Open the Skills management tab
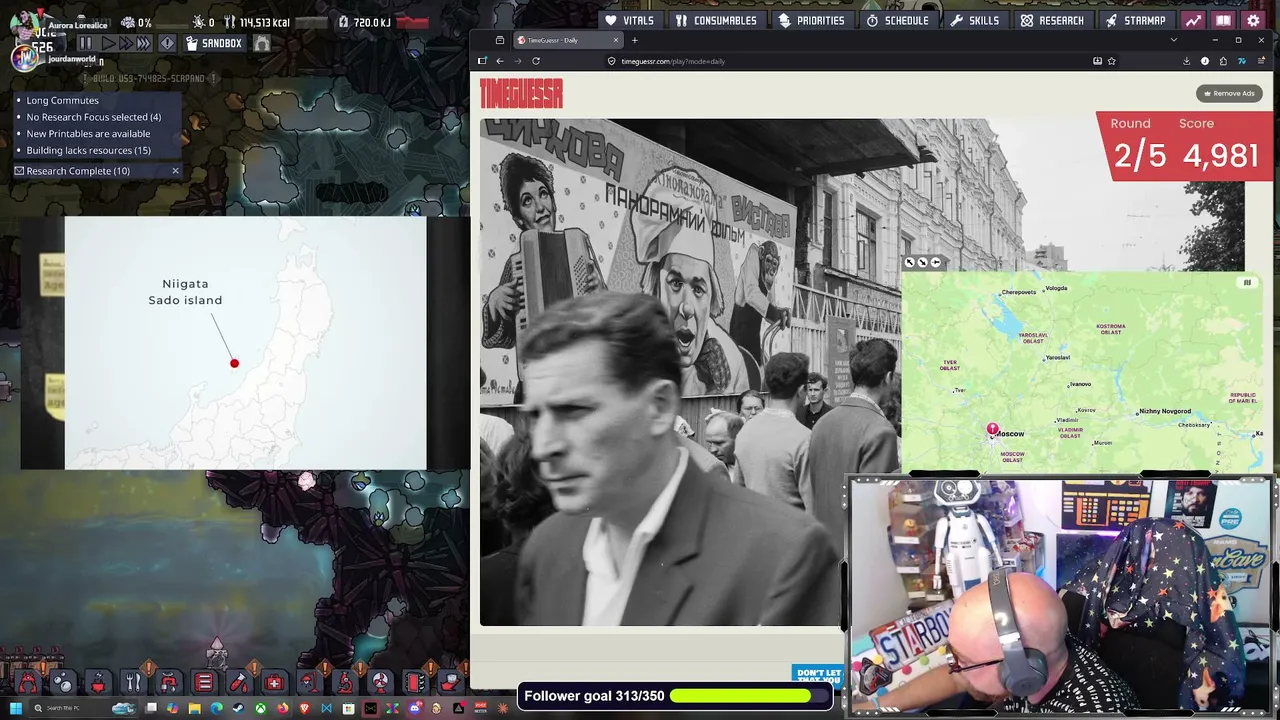Image resolution: width=1280 pixels, height=720 pixels. tap(975, 20)
